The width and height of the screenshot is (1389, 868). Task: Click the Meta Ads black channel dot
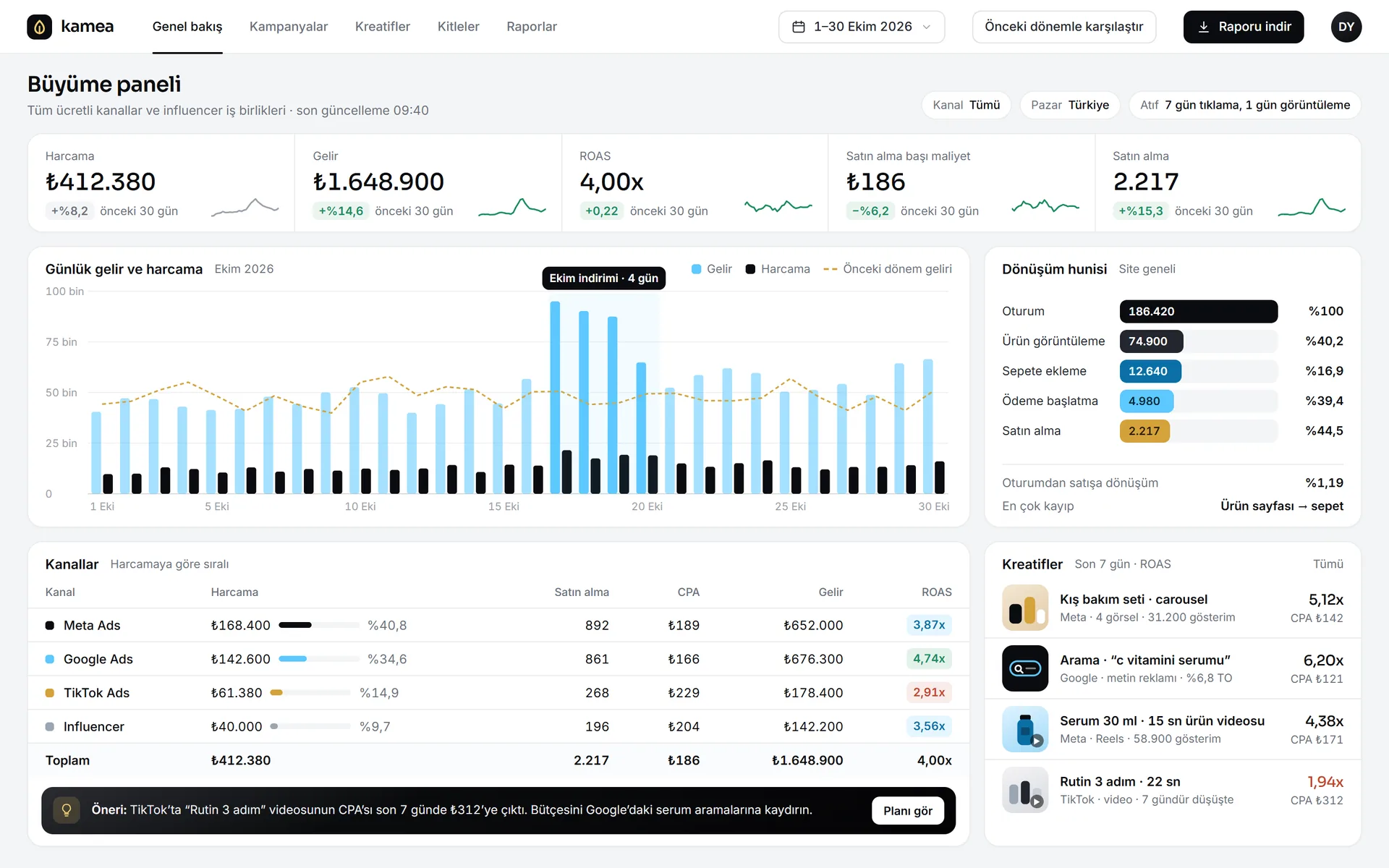click(50, 625)
